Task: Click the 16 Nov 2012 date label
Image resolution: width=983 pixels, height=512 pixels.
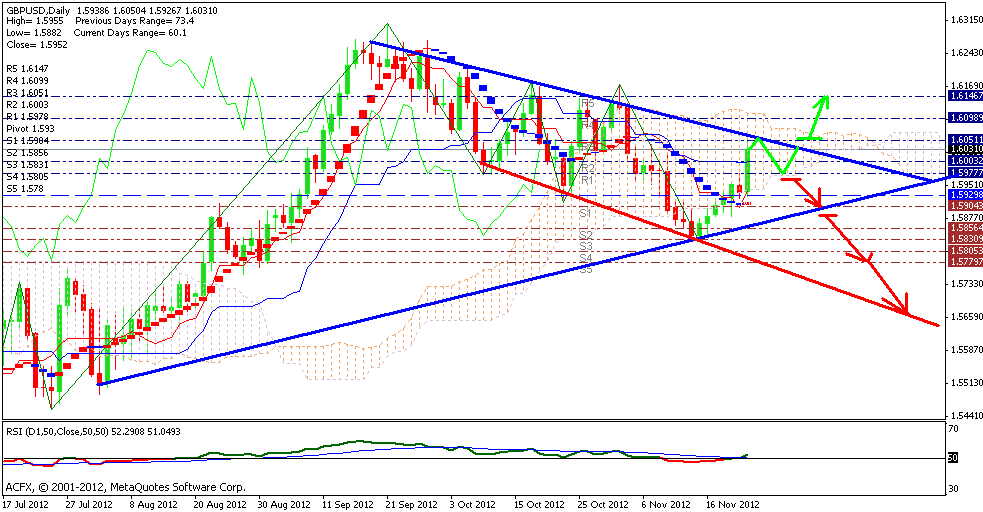Action: click(734, 505)
